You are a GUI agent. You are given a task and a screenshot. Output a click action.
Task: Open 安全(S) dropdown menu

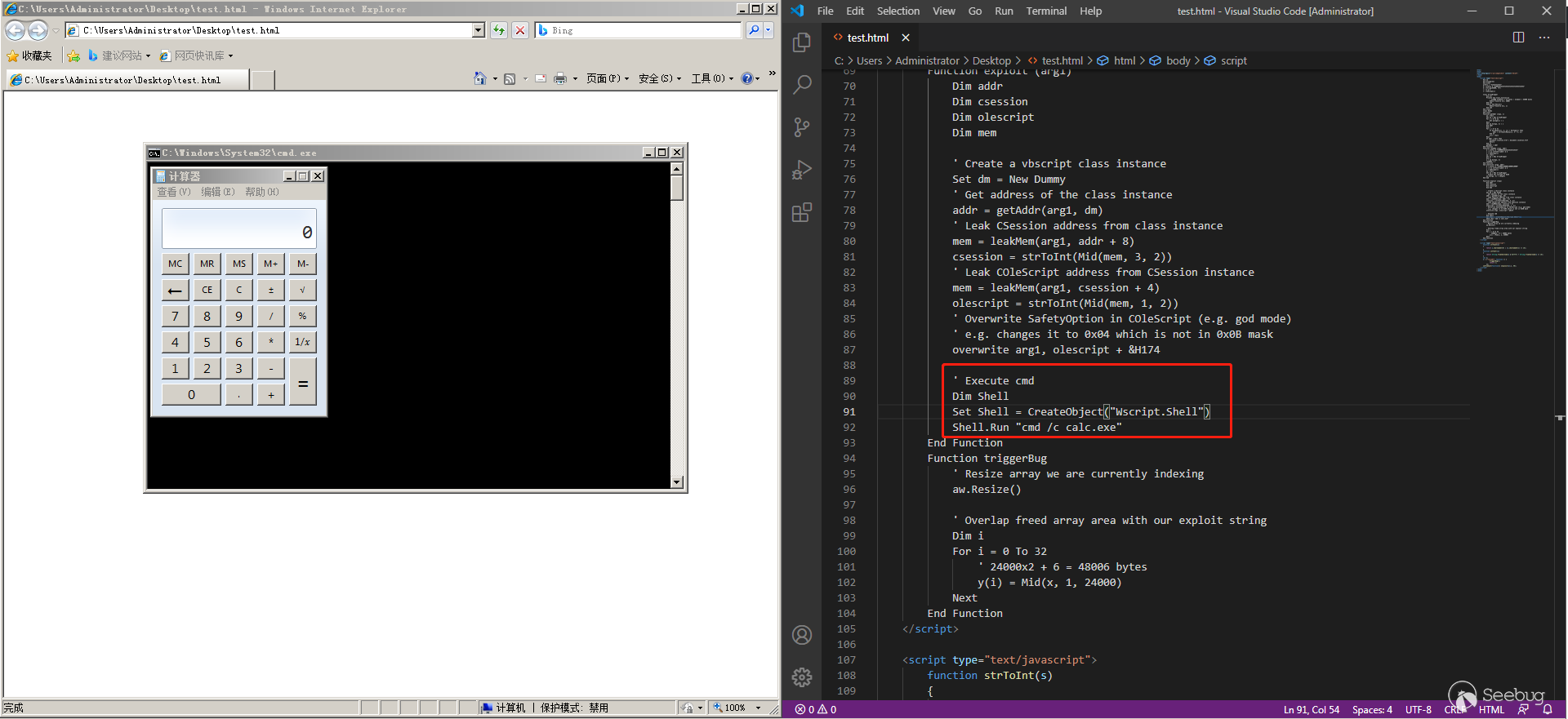(x=660, y=78)
